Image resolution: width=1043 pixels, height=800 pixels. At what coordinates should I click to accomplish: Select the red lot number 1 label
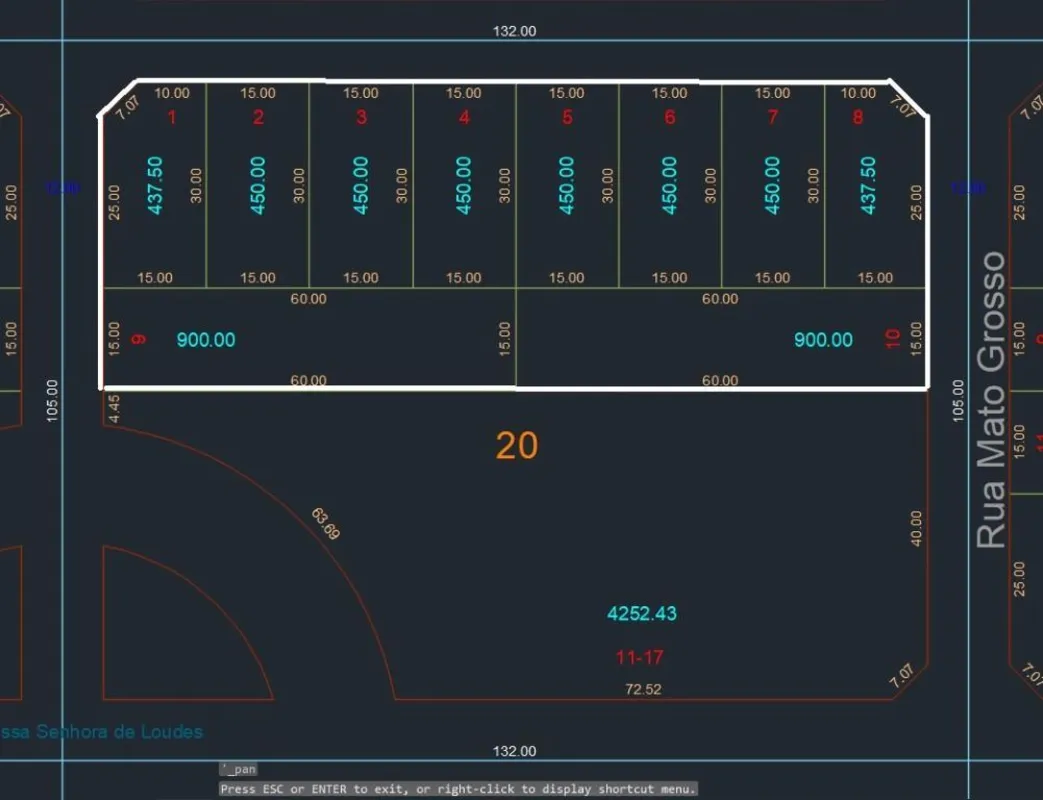pos(172,118)
